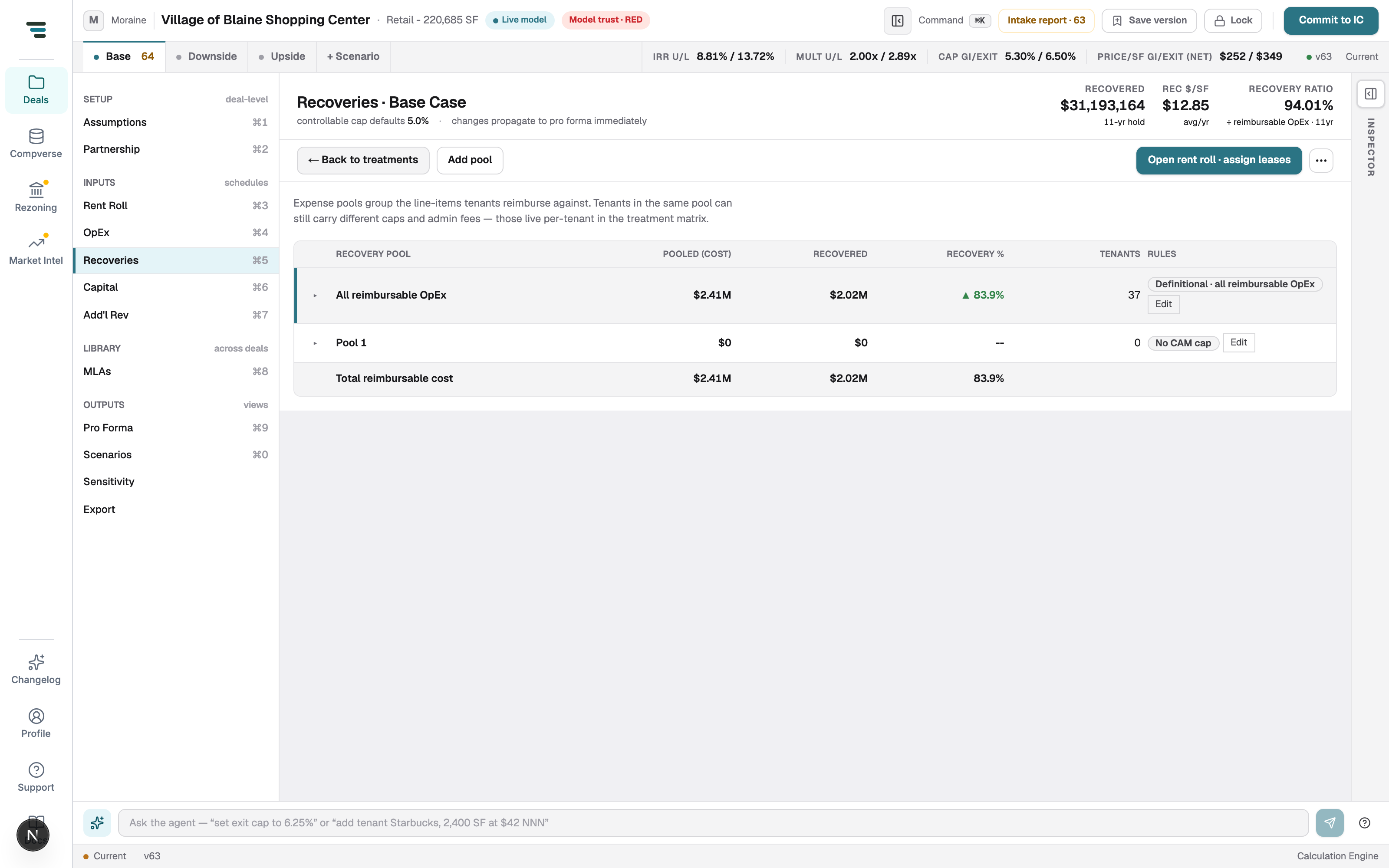Click Save version button

[1149, 21]
